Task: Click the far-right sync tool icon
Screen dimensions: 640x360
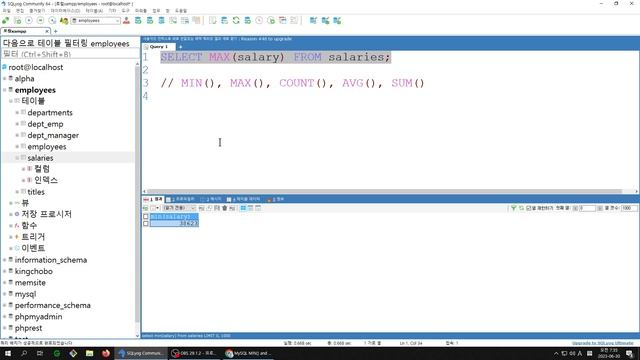Action: 337,20
